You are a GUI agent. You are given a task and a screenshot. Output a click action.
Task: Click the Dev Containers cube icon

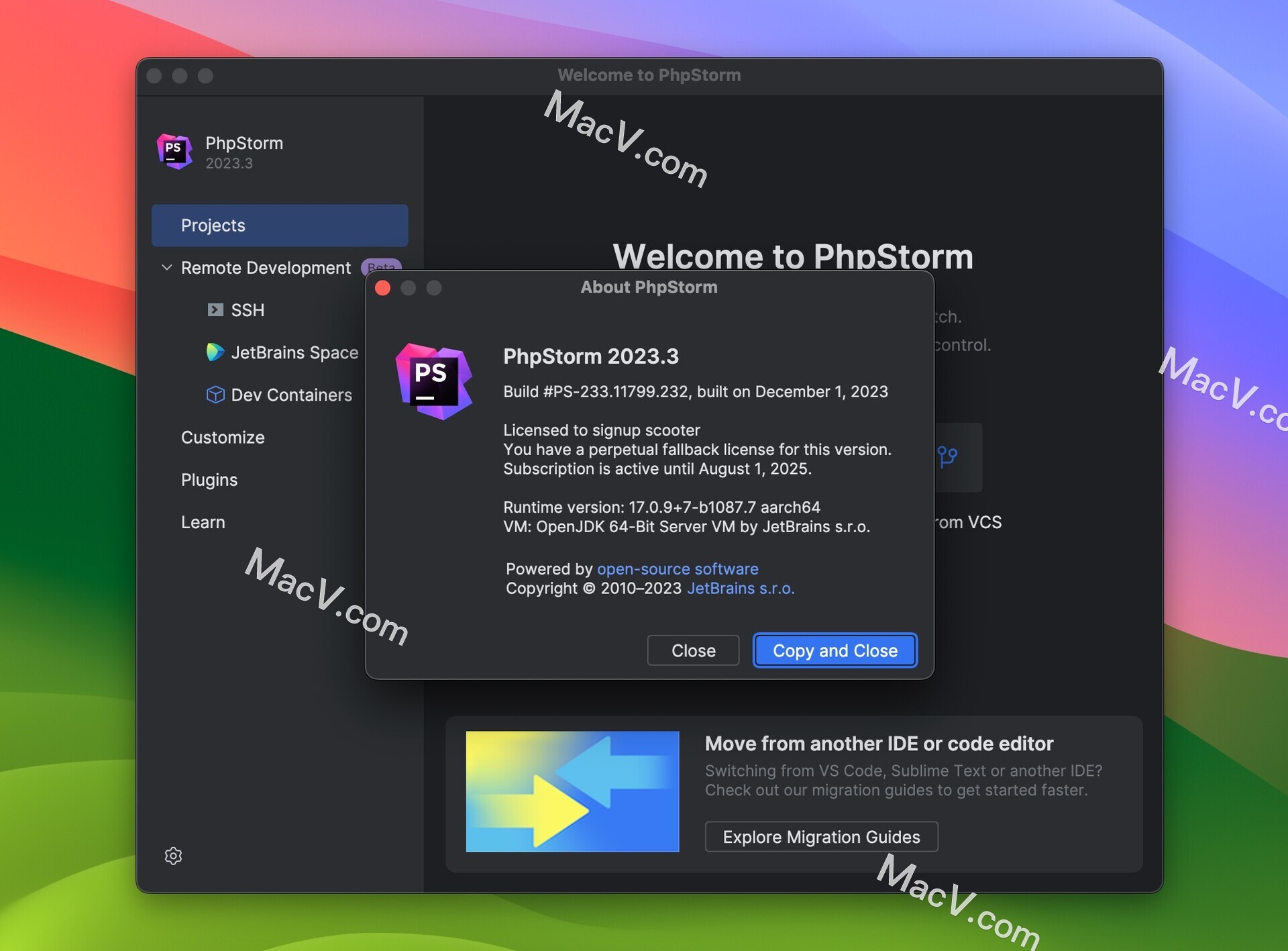point(215,395)
